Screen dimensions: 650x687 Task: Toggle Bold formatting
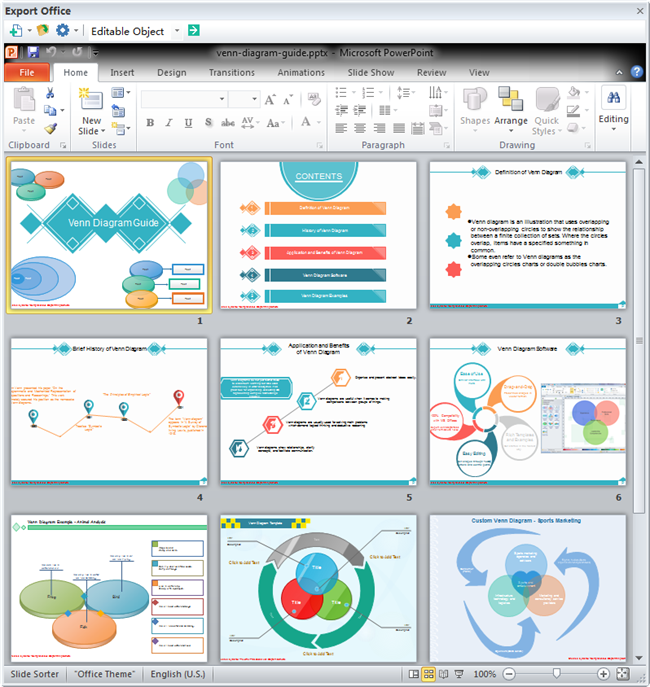(150, 123)
